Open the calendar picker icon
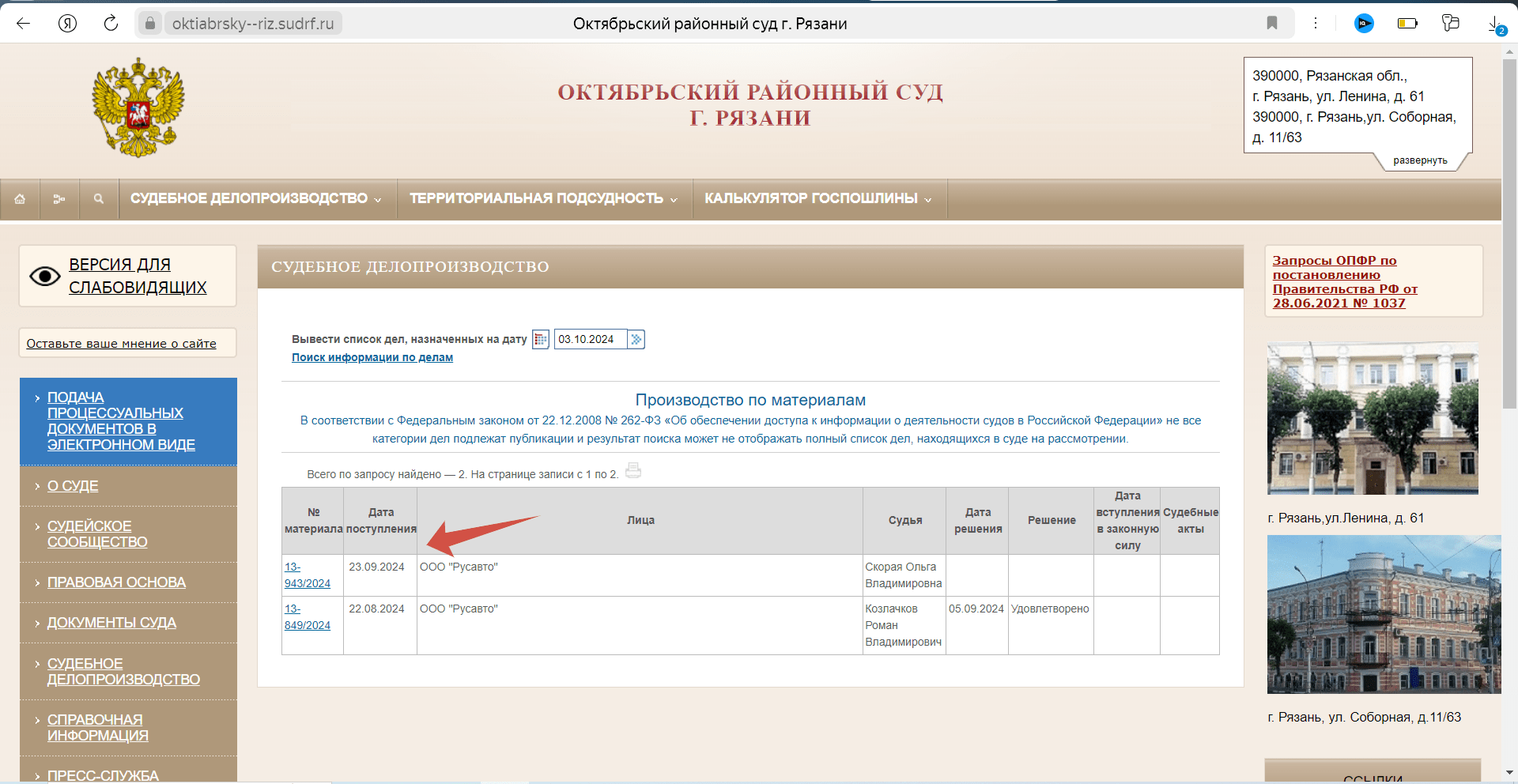The height and width of the screenshot is (784, 1518). (541, 340)
